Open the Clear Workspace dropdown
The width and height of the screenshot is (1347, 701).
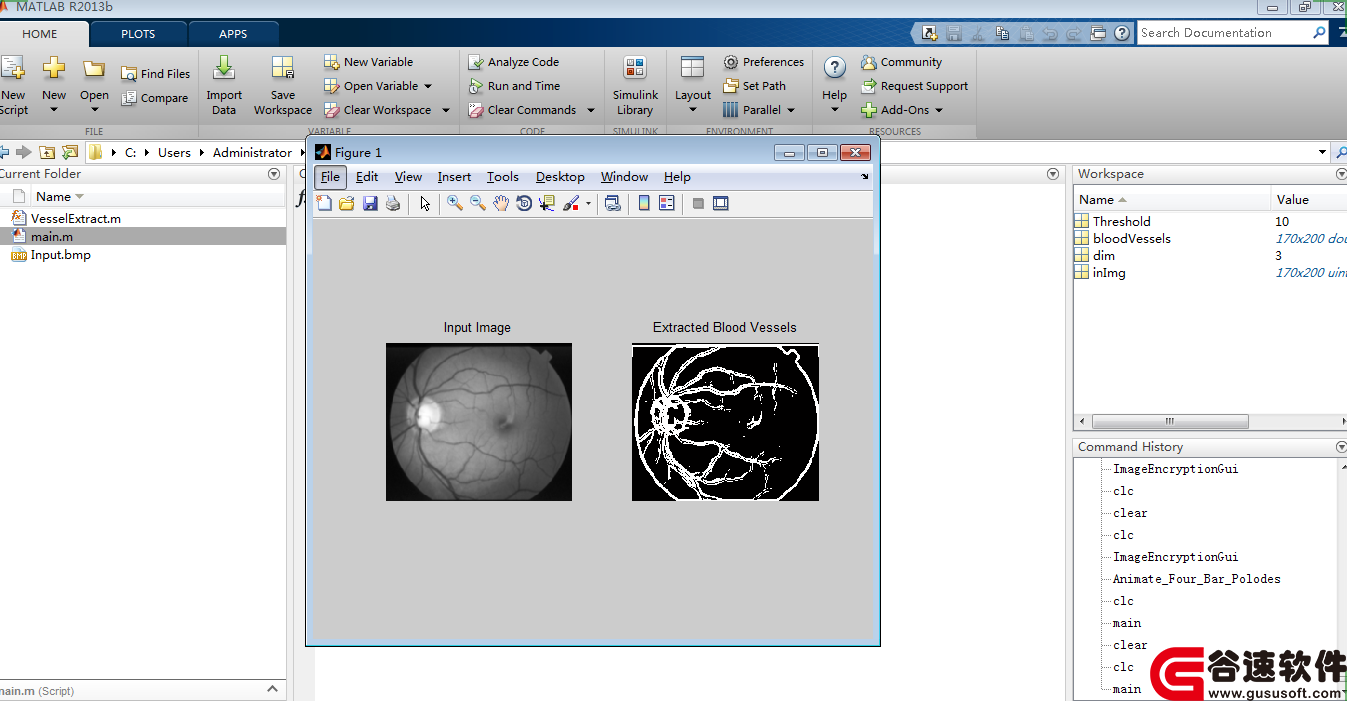[387, 110]
